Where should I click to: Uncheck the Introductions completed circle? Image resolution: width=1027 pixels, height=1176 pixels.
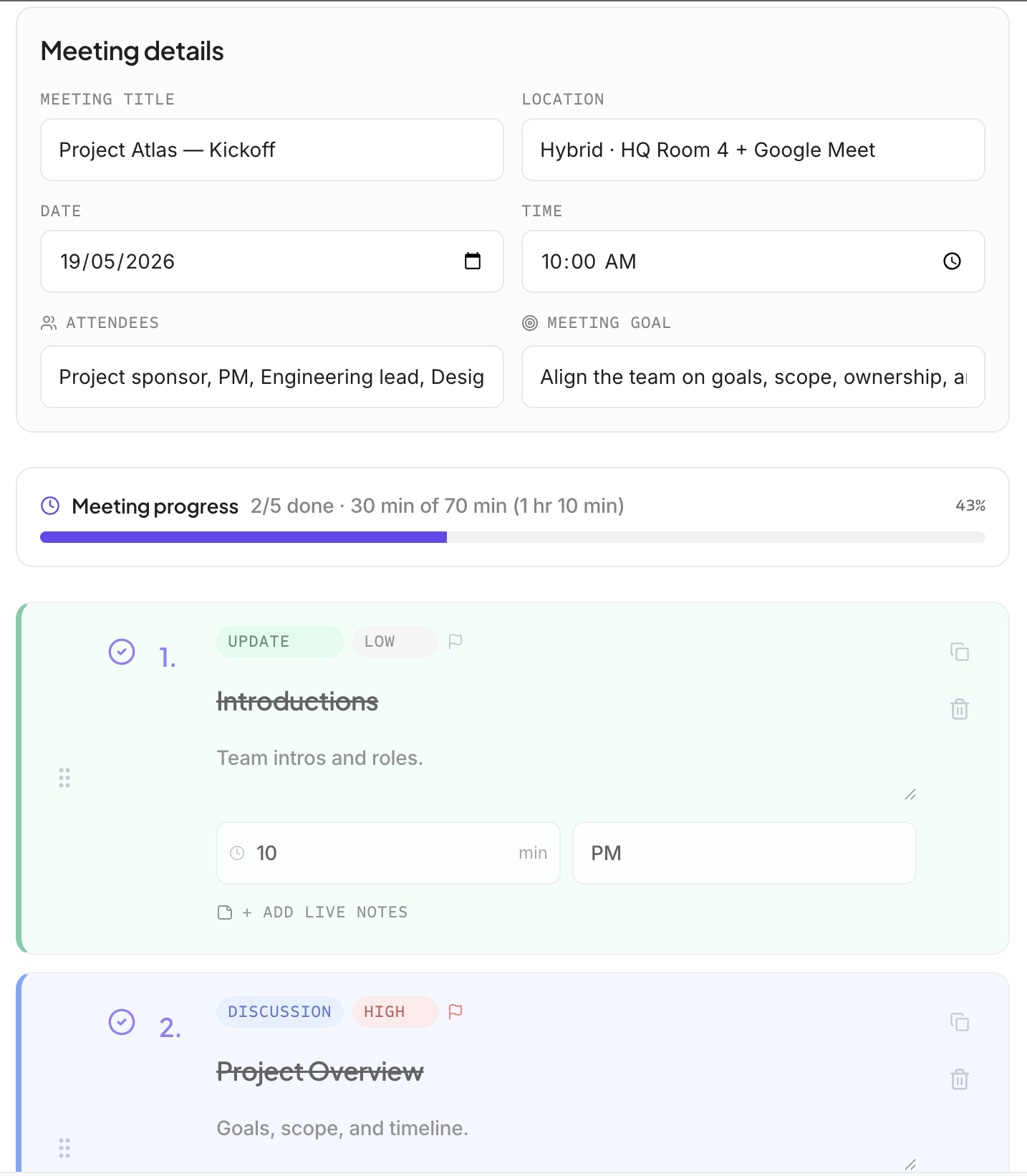click(x=122, y=652)
